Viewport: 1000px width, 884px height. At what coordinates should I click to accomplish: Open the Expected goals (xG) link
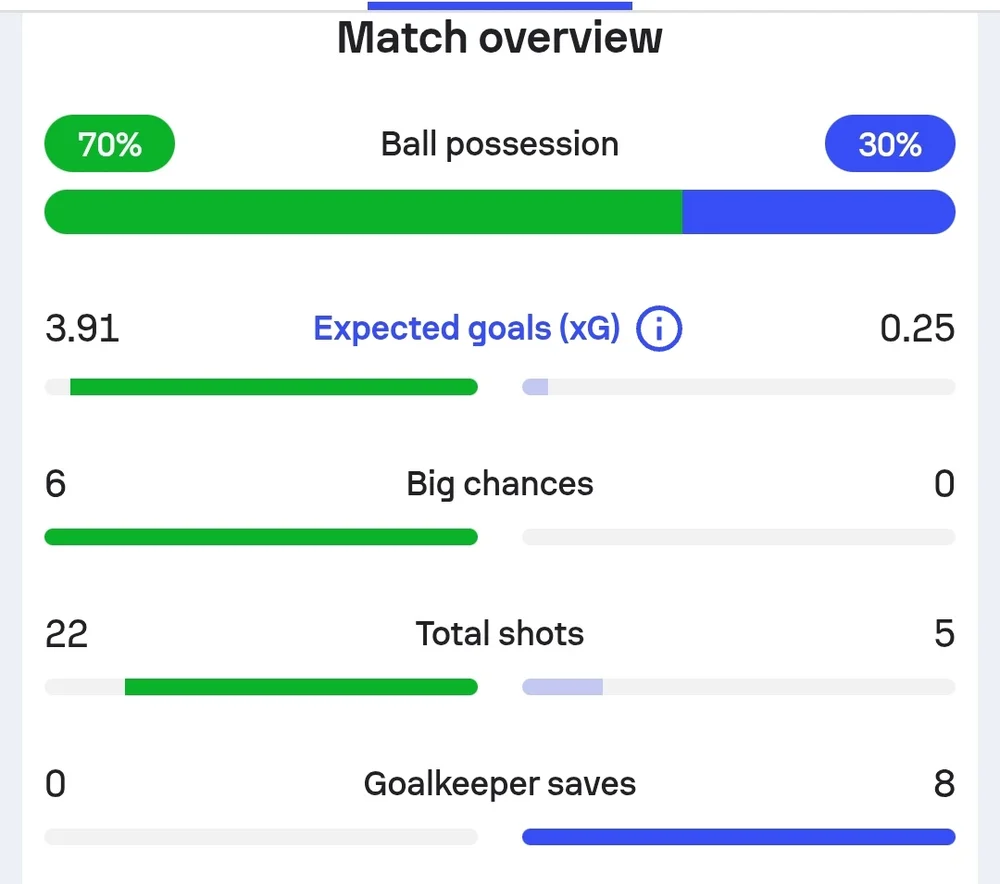466,329
